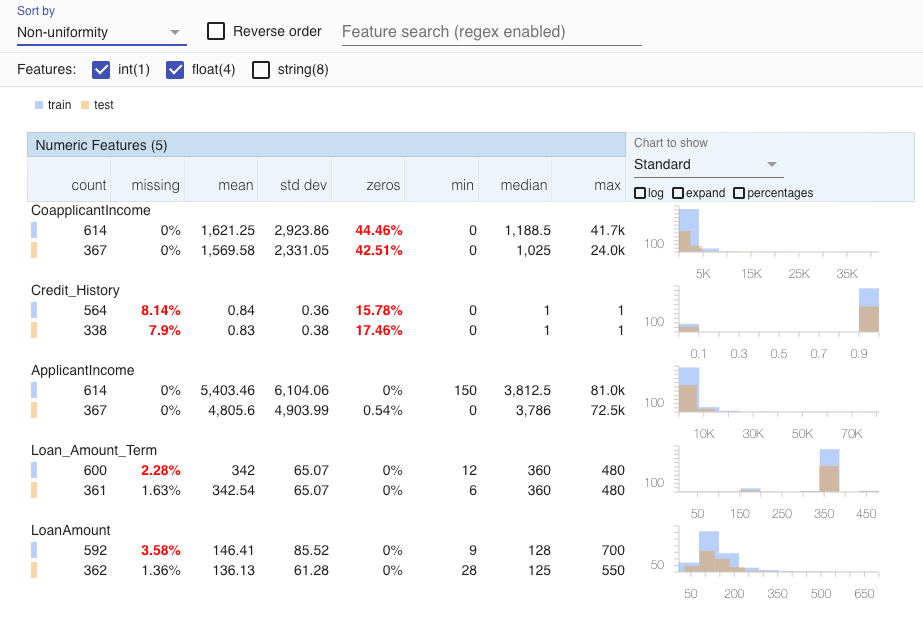
Task: Toggle the log scale checkbox
Action: pyautogui.click(x=641, y=193)
